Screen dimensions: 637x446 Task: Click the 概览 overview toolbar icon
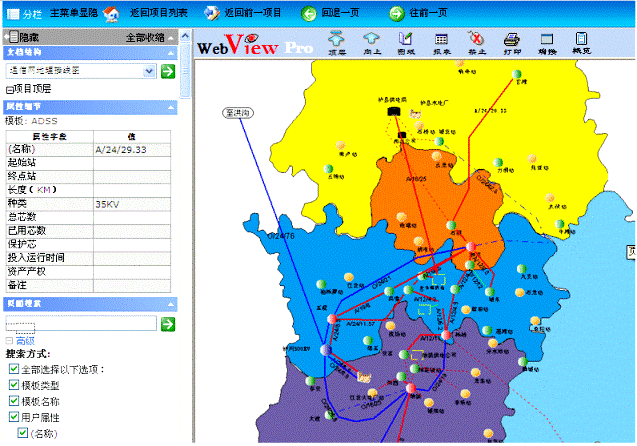click(x=582, y=41)
